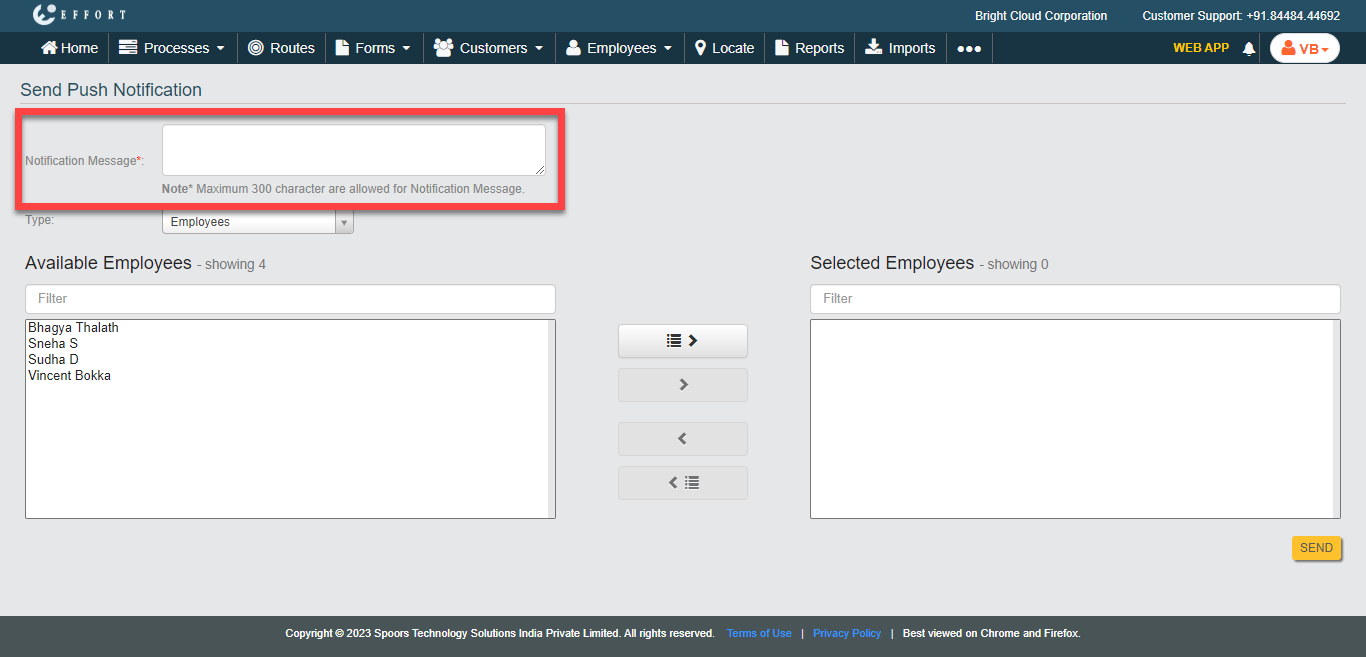Select Vincent Bokka in available employees
This screenshot has height=657, width=1366.
[70, 376]
